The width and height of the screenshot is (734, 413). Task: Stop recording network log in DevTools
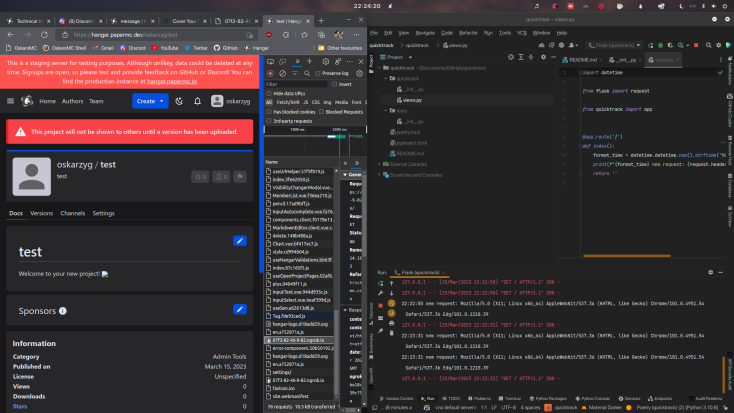270,74
